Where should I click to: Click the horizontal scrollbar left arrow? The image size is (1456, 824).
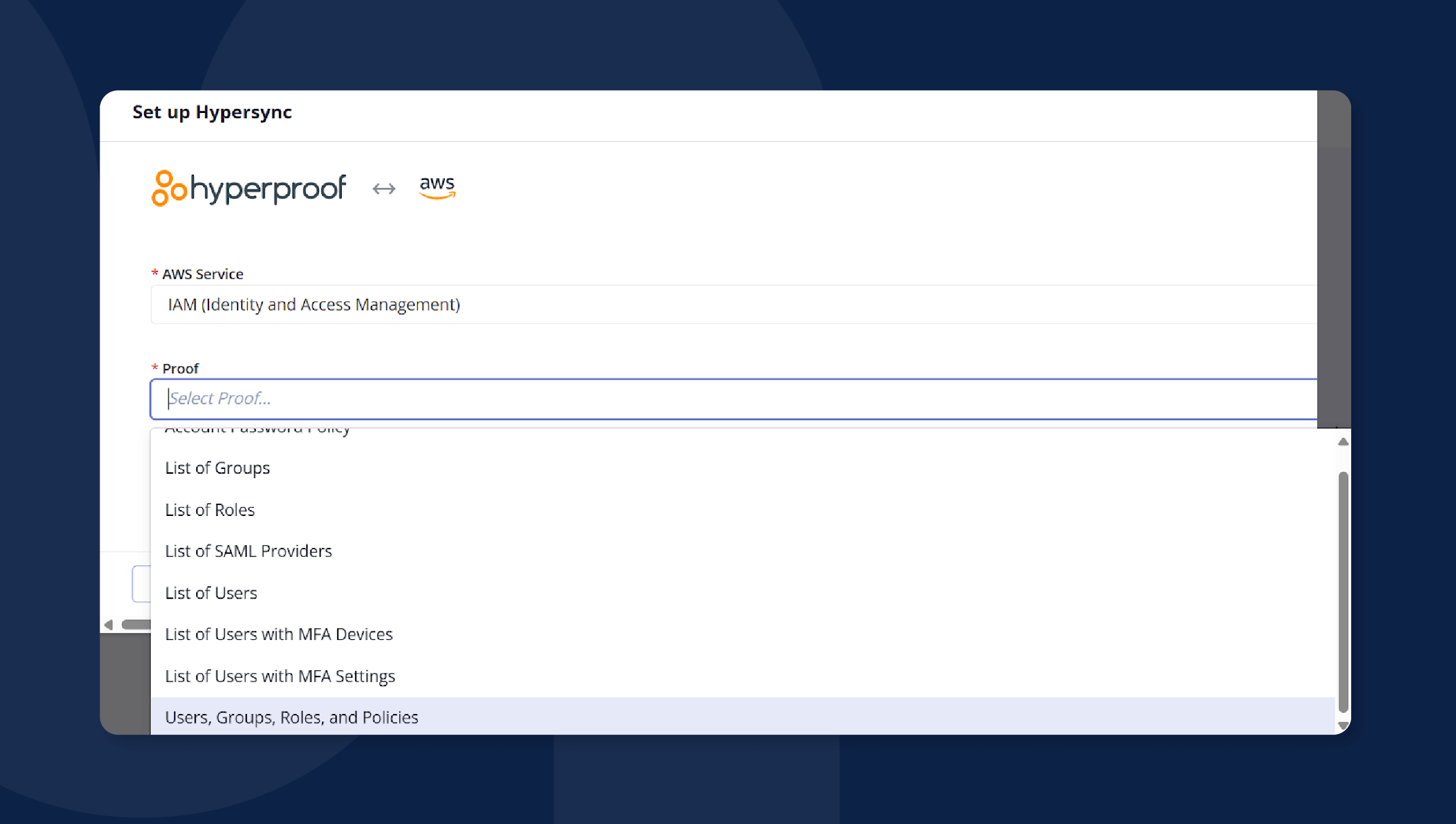(108, 625)
